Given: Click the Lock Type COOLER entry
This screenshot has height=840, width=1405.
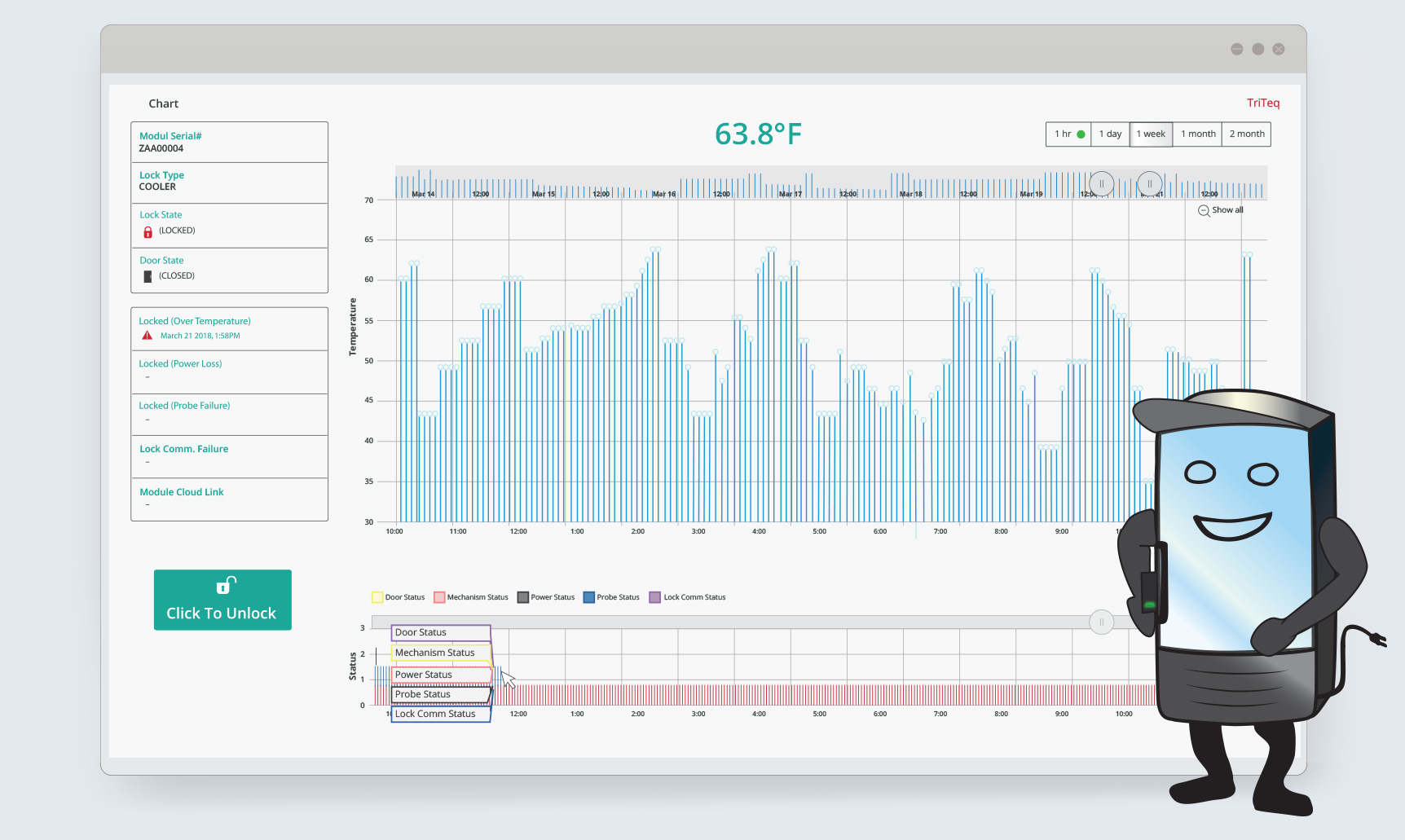Looking at the screenshot, I should 229,182.
